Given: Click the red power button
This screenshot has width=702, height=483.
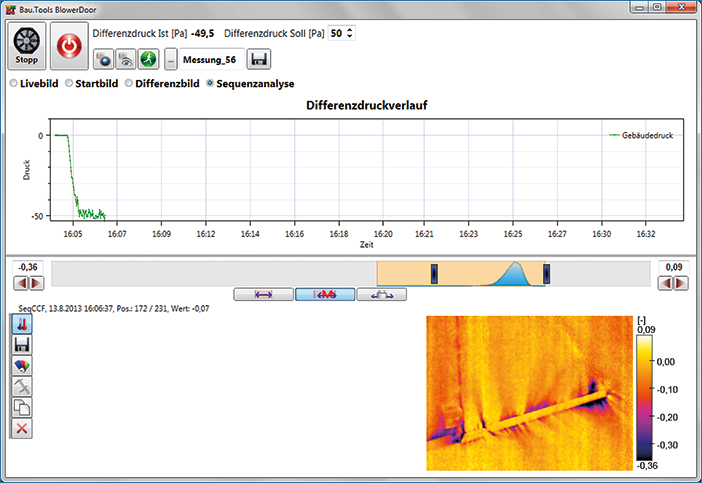Looking at the screenshot, I should click(69, 46).
